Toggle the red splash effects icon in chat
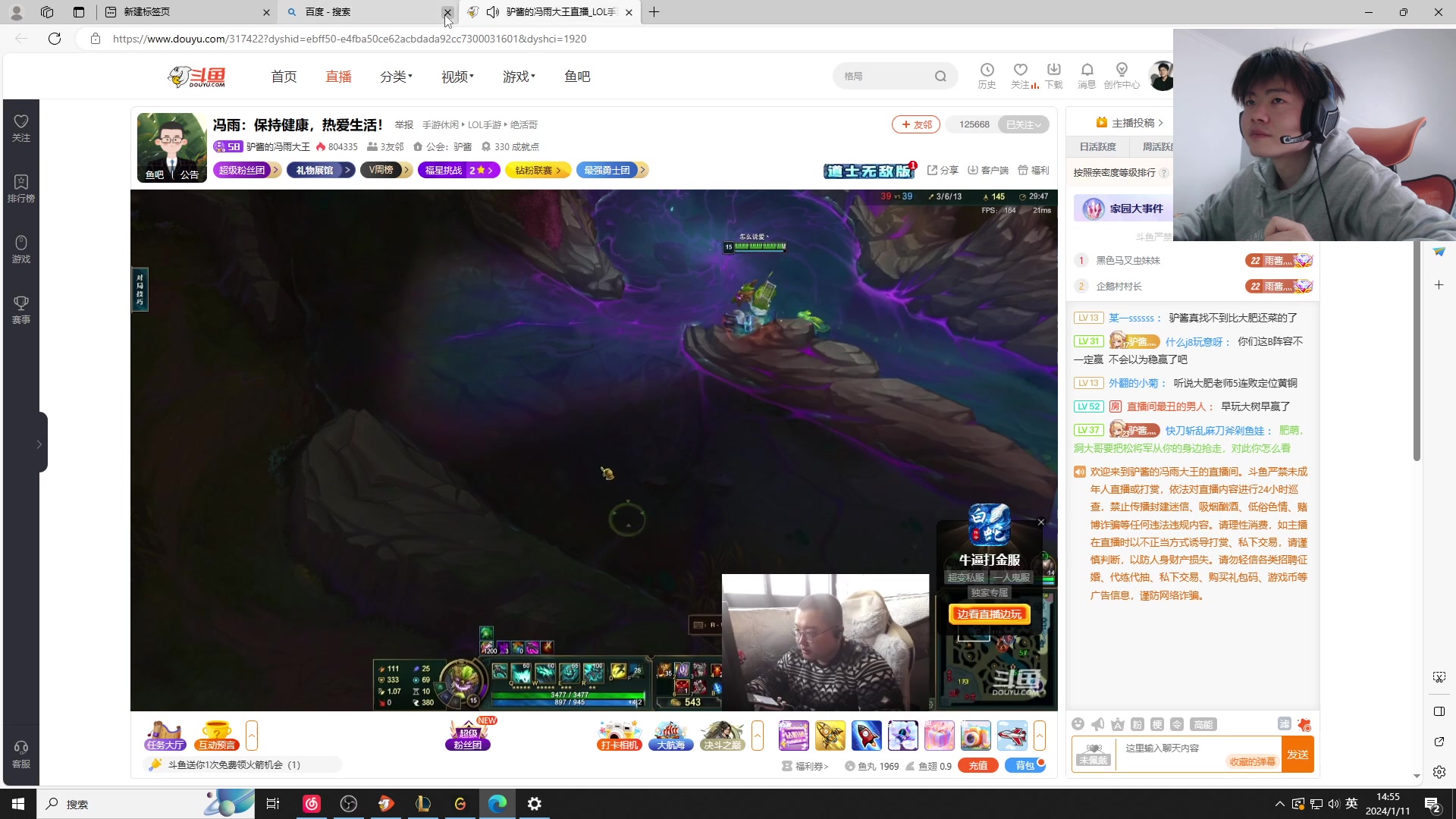 (x=1304, y=724)
